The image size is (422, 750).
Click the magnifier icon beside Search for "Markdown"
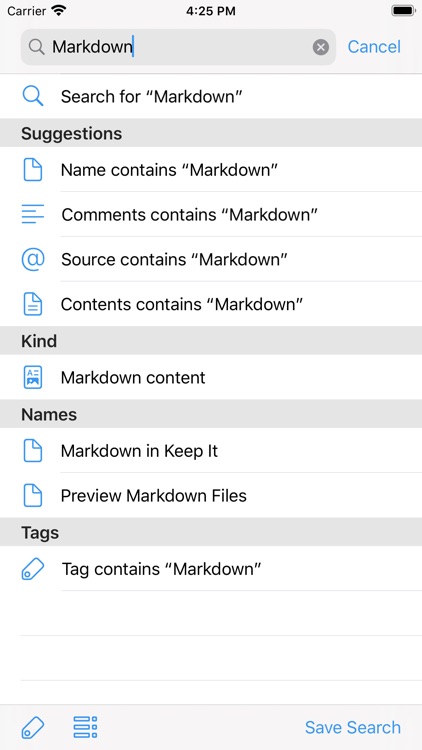pyautogui.click(x=33, y=96)
